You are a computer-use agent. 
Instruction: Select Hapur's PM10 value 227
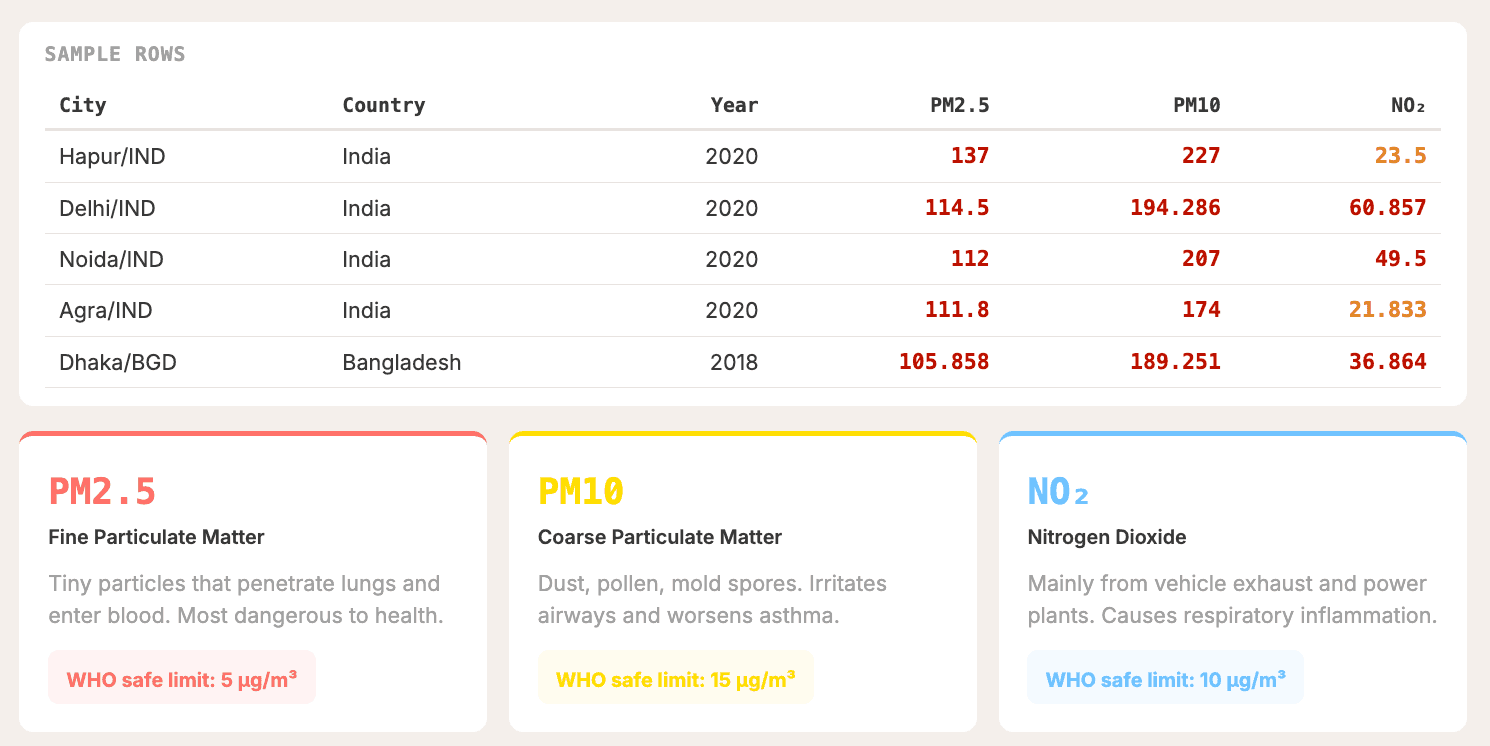tap(1201, 157)
